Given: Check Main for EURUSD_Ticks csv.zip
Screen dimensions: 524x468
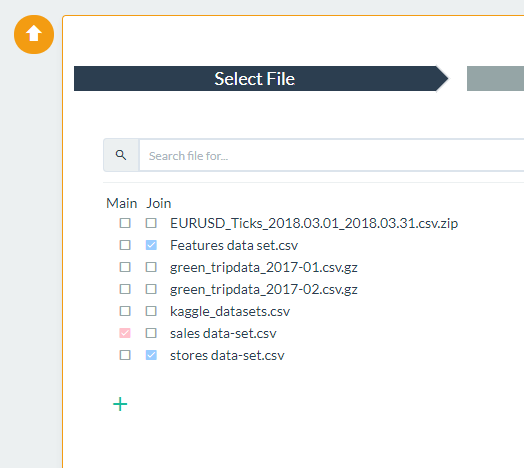Looking at the screenshot, I should pyautogui.click(x=125, y=223).
